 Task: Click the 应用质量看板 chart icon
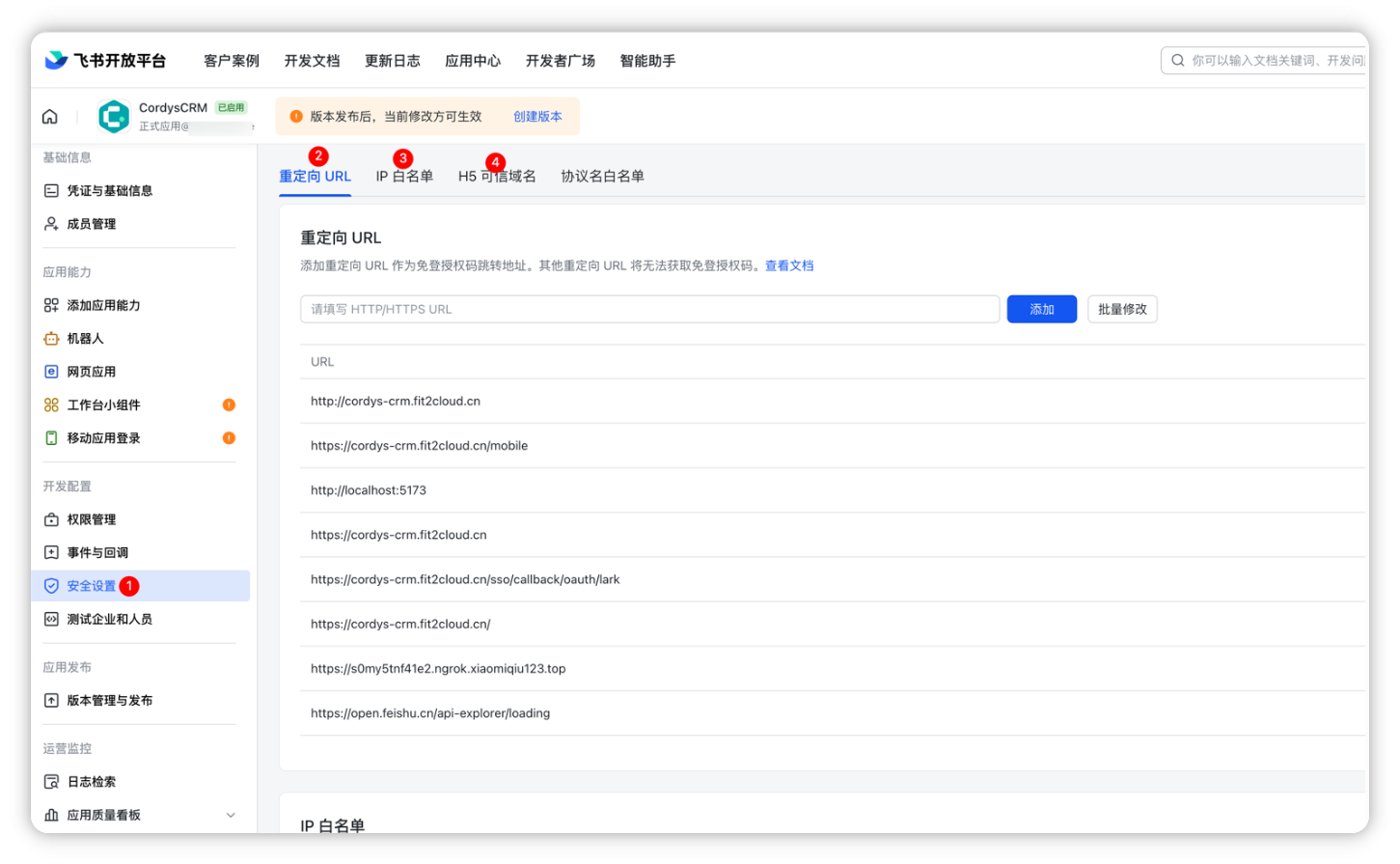51,815
